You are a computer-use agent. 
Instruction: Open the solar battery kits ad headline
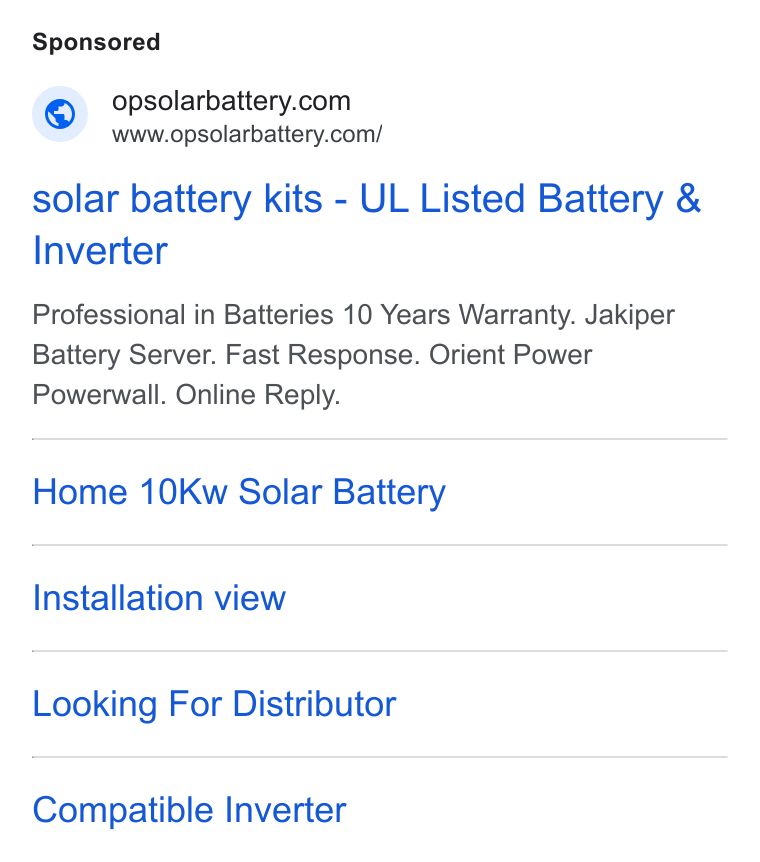pos(366,224)
